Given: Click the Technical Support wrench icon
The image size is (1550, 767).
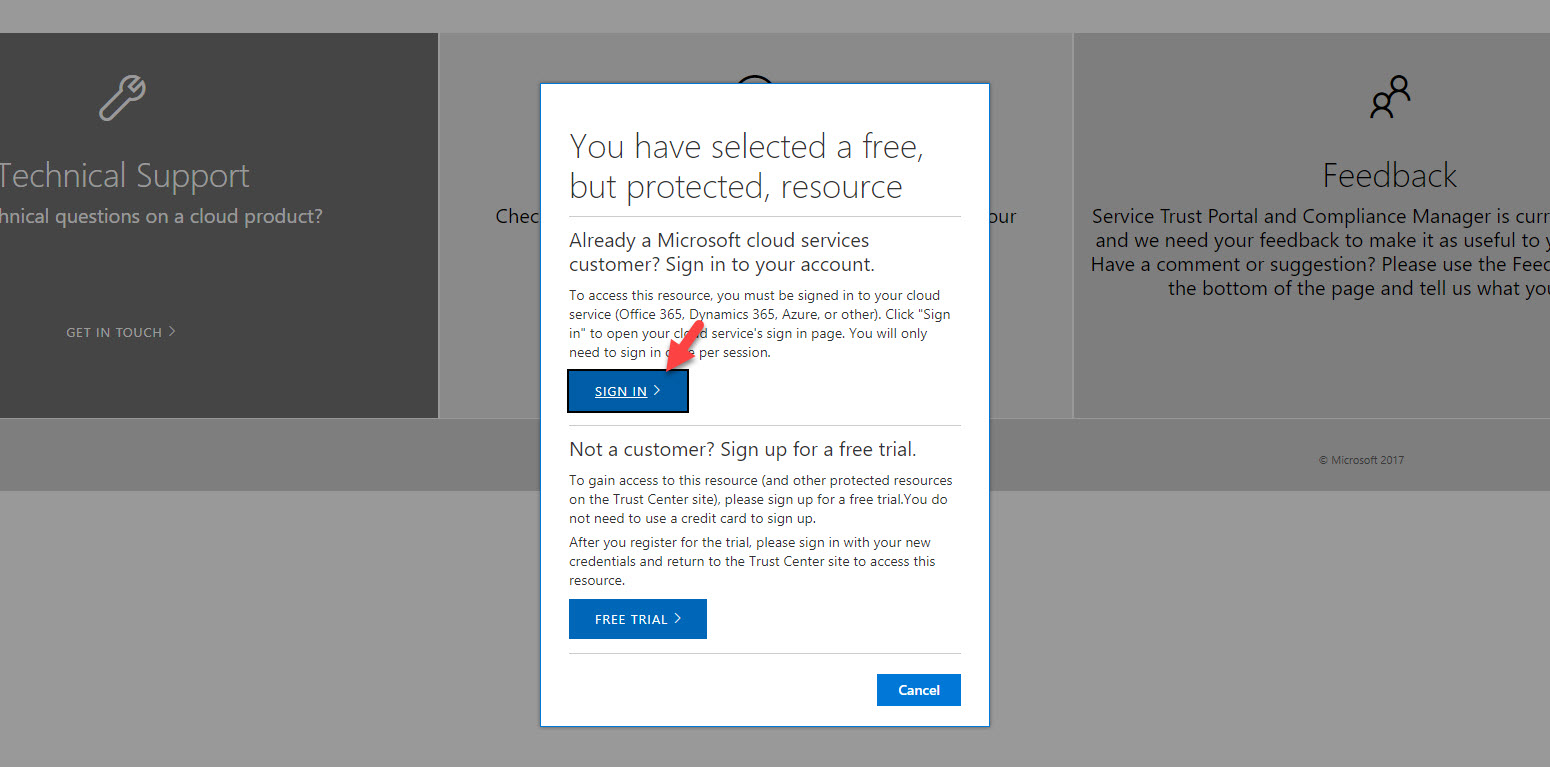Looking at the screenshot, I should click(x=123, y=98).
